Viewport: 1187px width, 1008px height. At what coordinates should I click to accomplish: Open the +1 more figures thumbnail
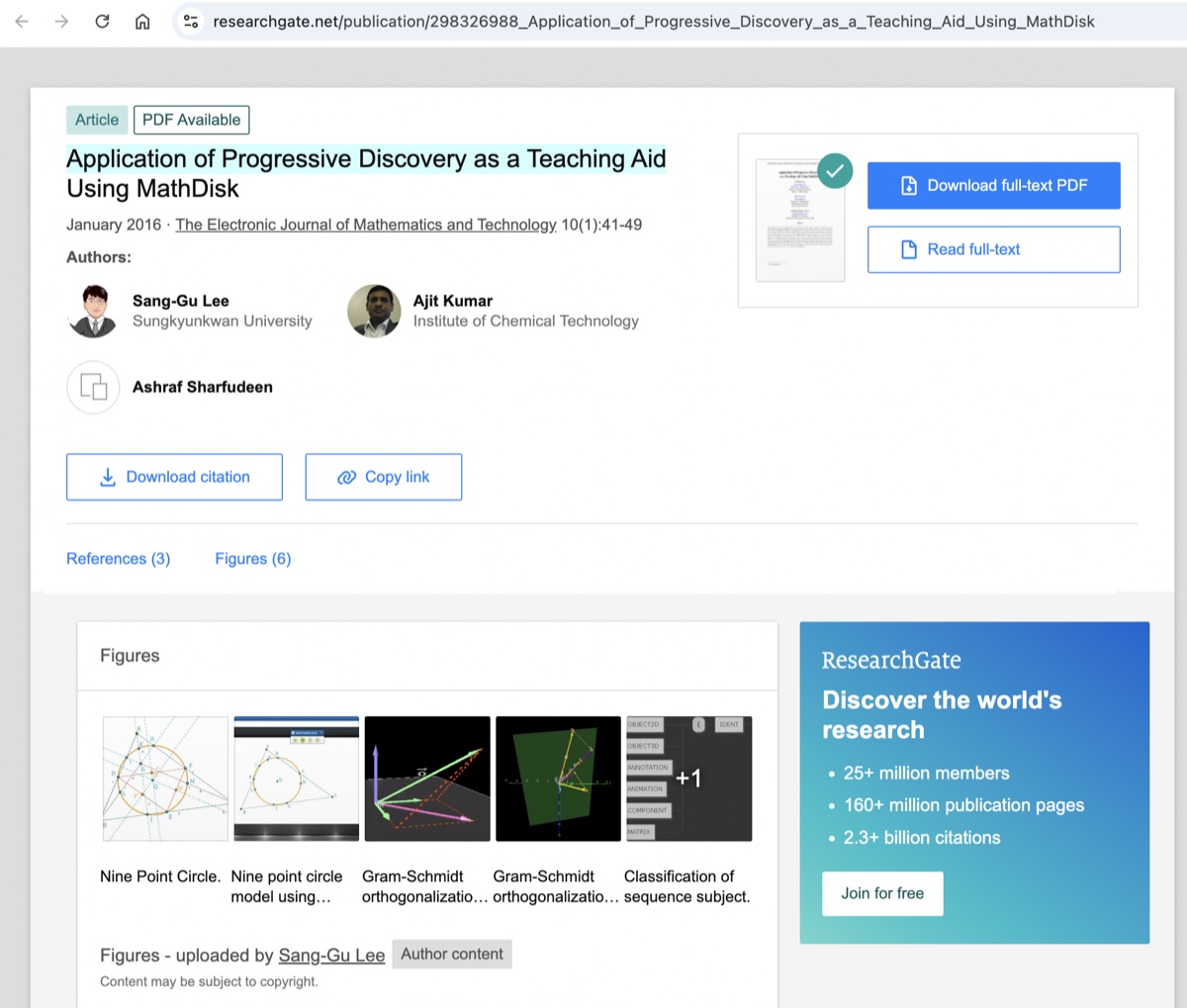[x=688, y=779]
